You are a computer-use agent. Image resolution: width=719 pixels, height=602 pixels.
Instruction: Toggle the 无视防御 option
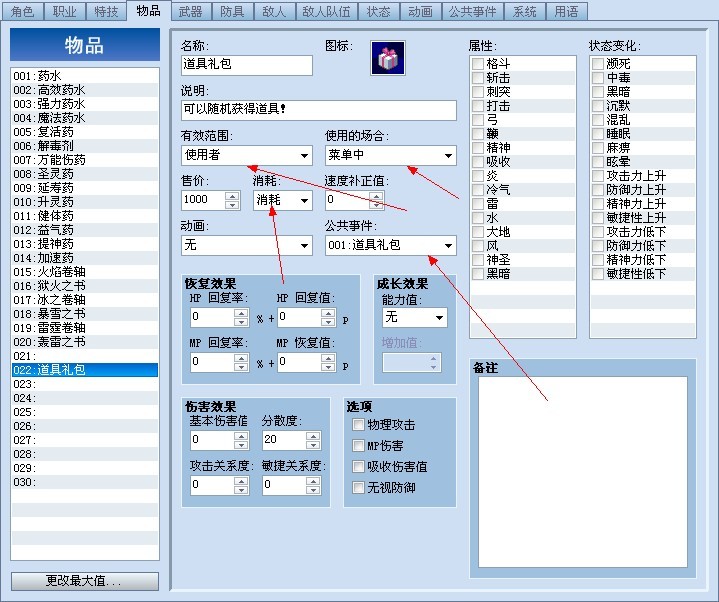(358, 487)
